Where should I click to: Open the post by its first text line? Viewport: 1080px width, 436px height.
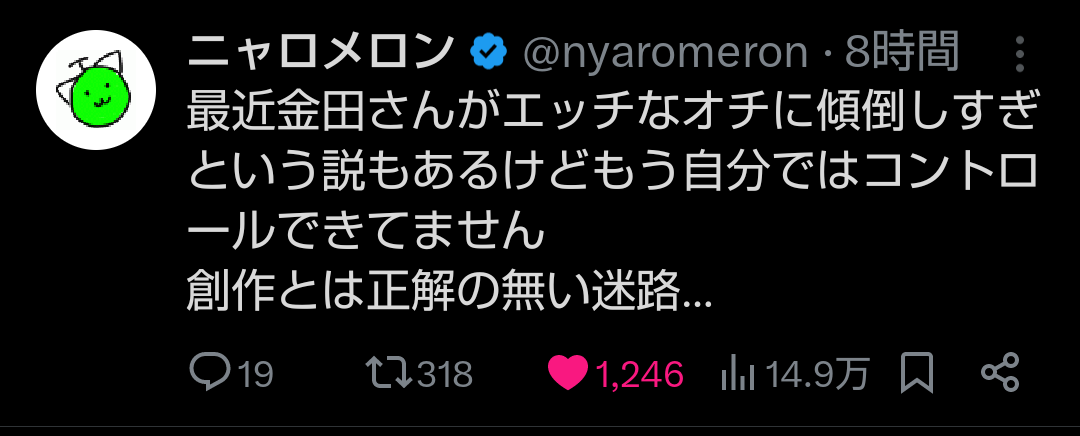tap(612, 112)
